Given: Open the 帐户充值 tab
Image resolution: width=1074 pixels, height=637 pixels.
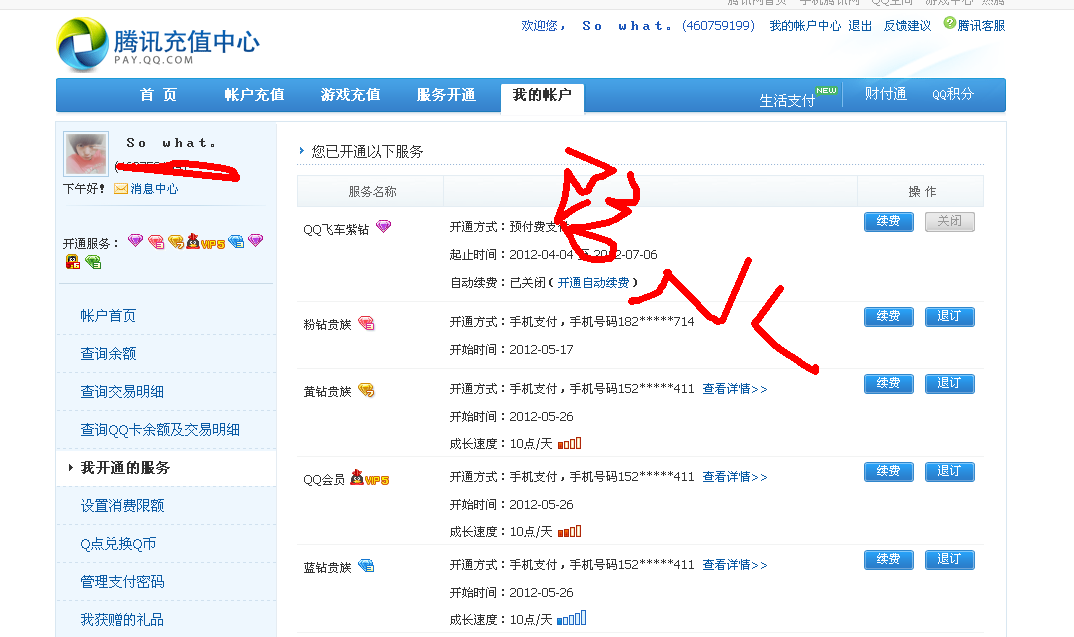Looking at the screenshot, I should [254, 95].
